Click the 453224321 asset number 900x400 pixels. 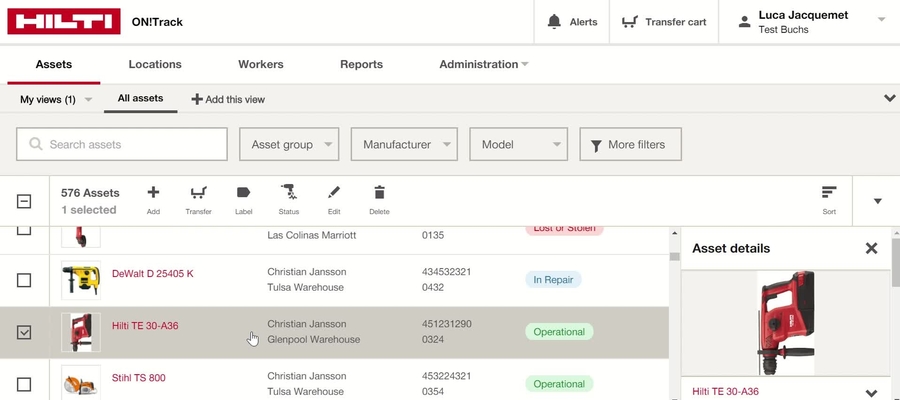(447, 376)
